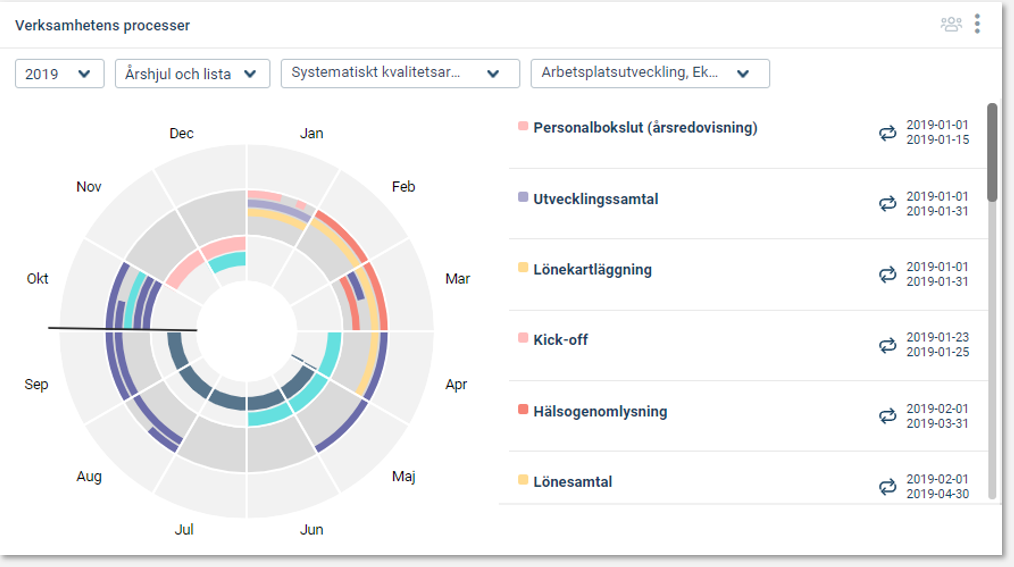Image resolution: width=1014 pixels, height=567 pixels.
Task: Click the repeat icon for Lönekartläggning
Action: (x=887, y=274)
